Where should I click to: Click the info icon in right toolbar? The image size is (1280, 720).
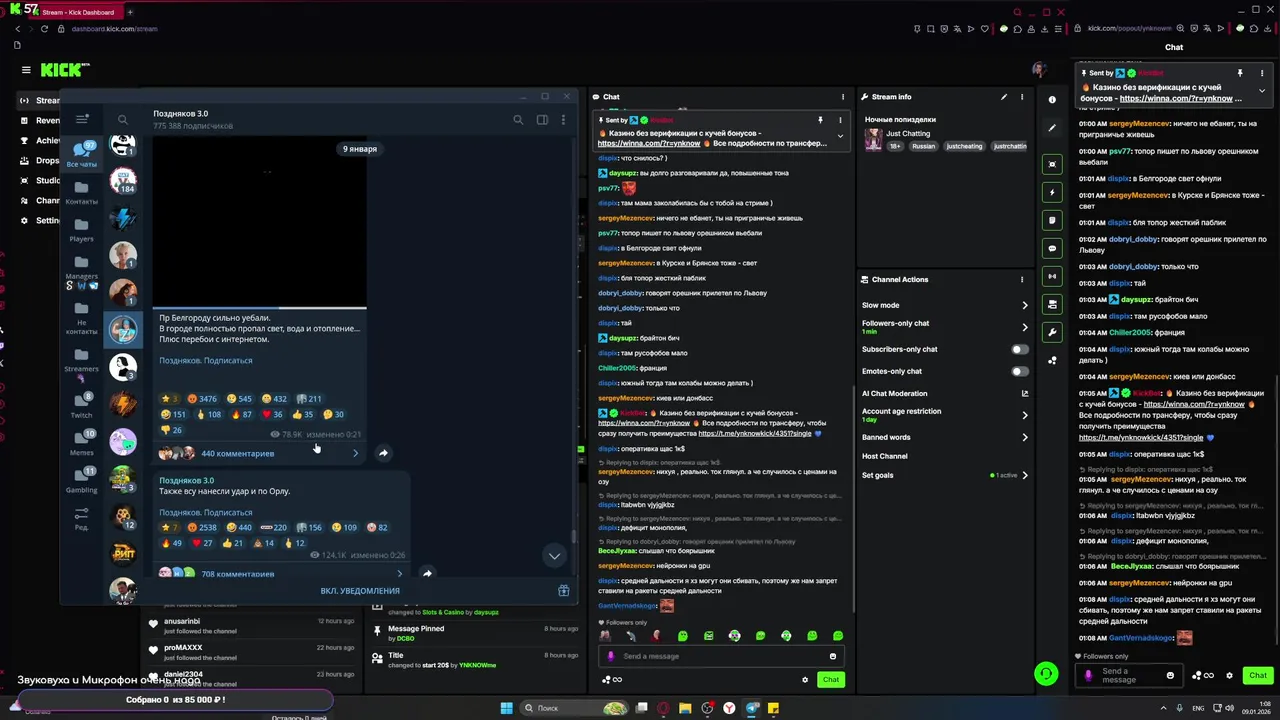(1052, 99)
